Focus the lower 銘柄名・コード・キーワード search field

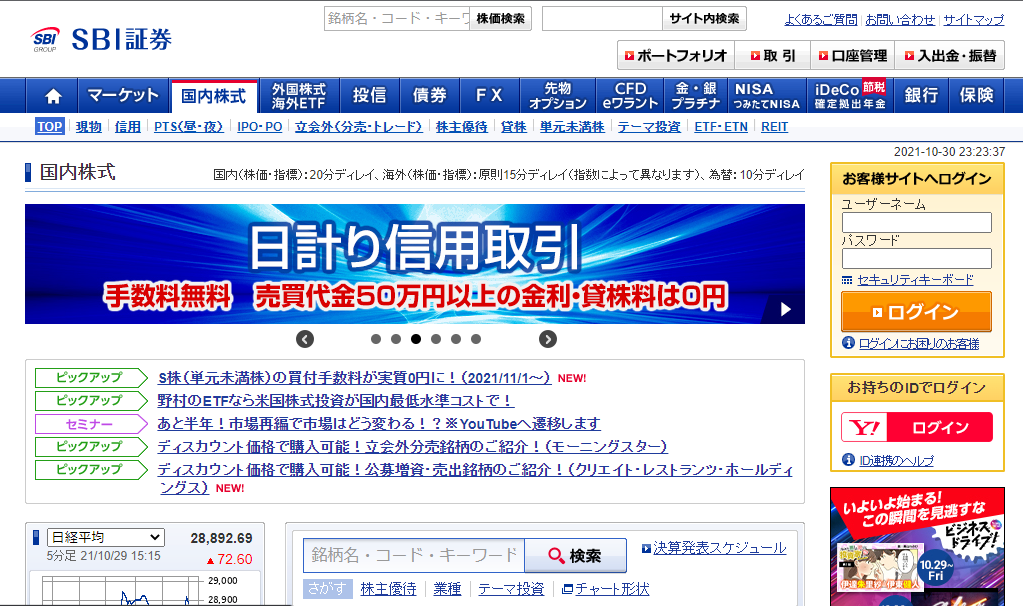[414, 556]
